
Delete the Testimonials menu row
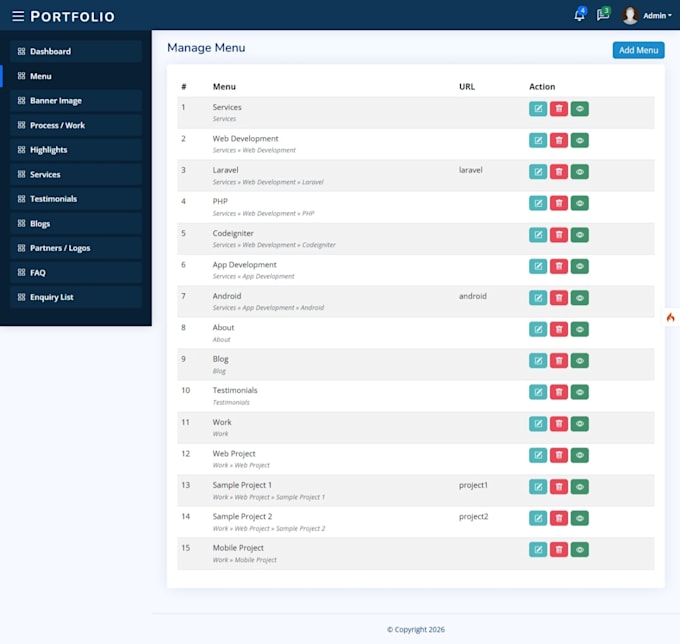559,392
